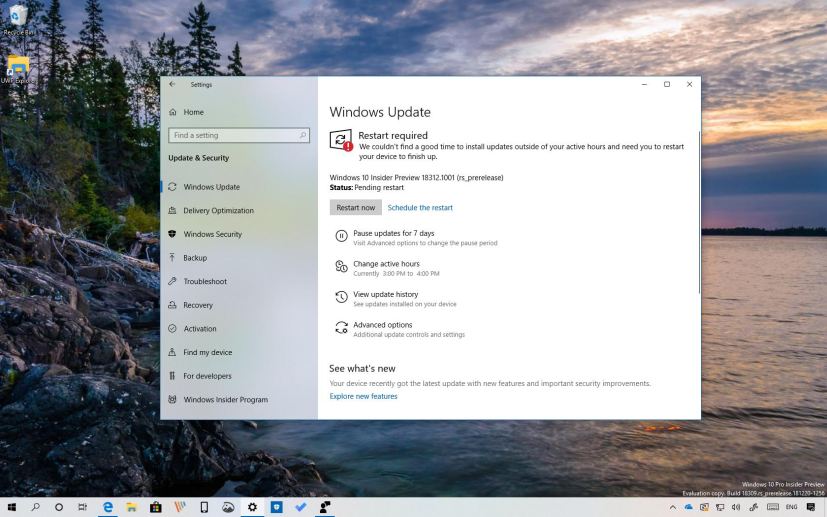Open Home in the Settings sidebar
827x517 pixels.
(x=193, y=112)
